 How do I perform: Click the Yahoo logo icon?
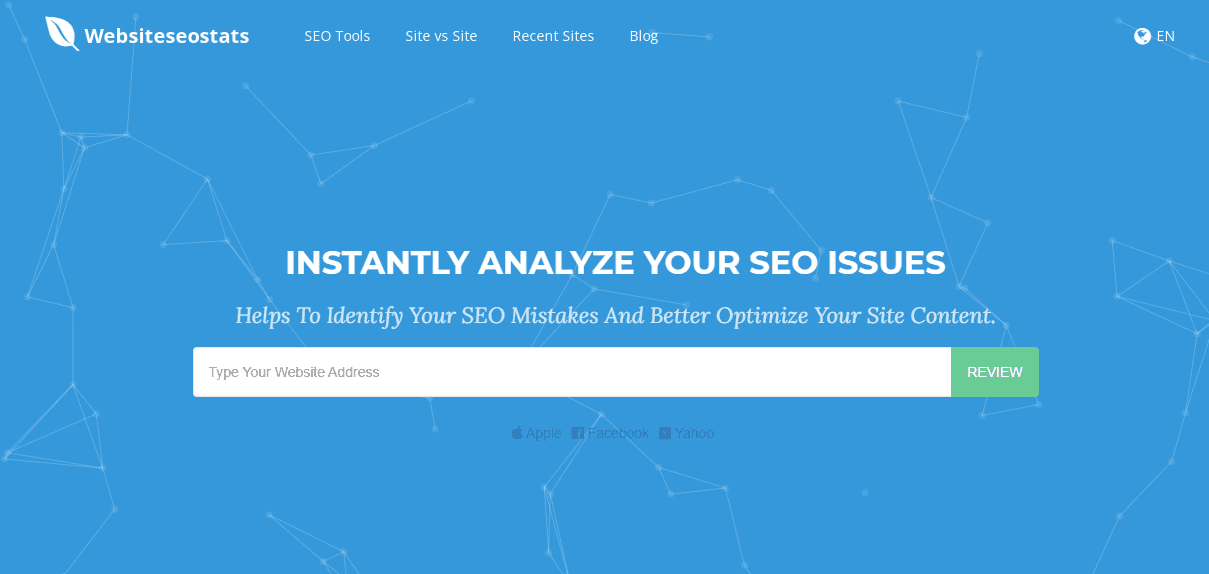[x=665, y=433]
